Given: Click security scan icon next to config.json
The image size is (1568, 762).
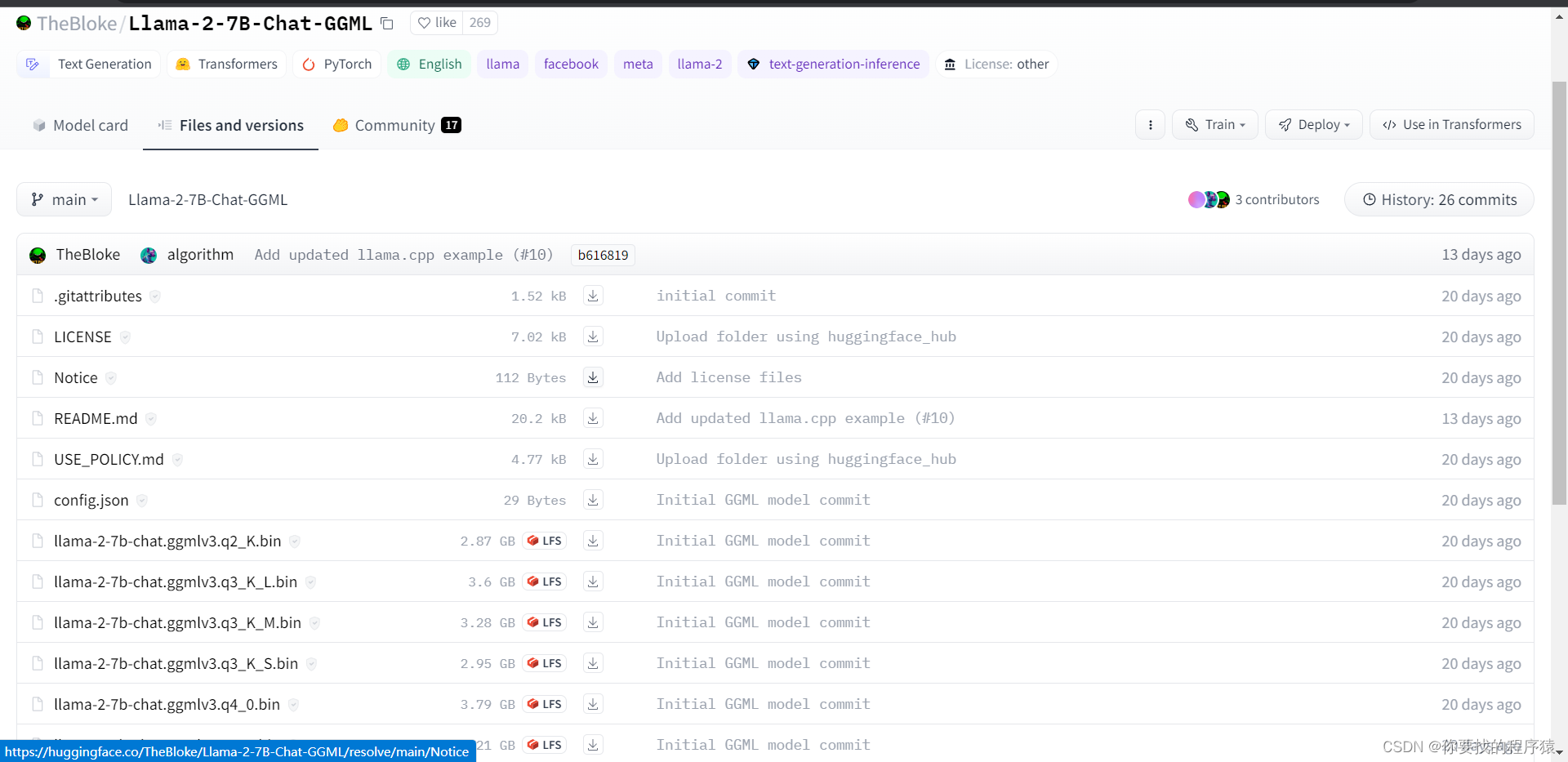Looking at the screenshot, I should click(142, 501).
